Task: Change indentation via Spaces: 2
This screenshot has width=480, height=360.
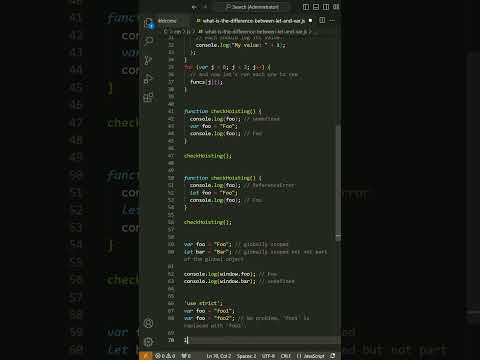Action: (247, 356)
